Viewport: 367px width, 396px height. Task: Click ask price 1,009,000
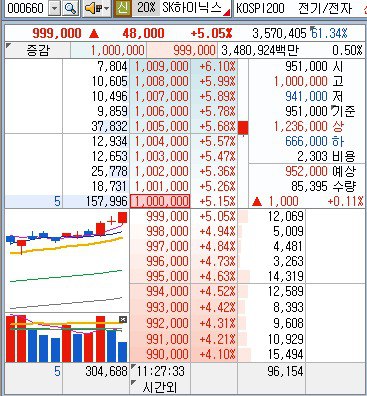(x=161, y=67)
